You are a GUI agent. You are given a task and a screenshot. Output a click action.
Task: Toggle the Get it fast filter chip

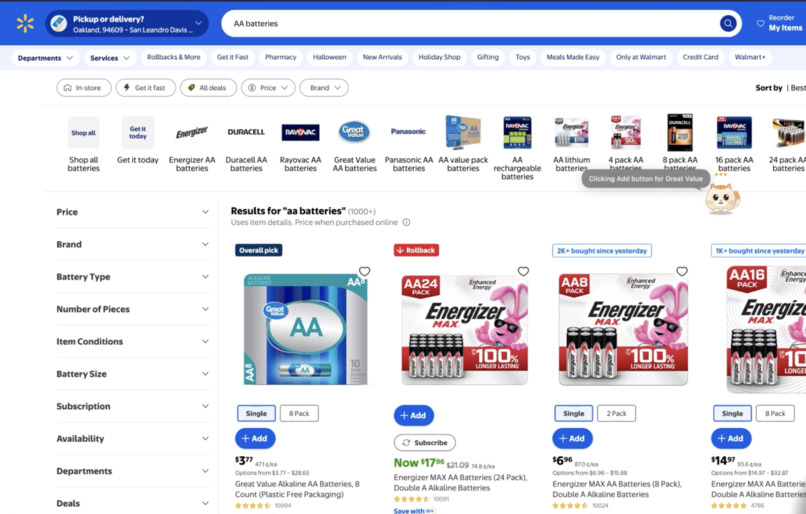click(145, 88)
